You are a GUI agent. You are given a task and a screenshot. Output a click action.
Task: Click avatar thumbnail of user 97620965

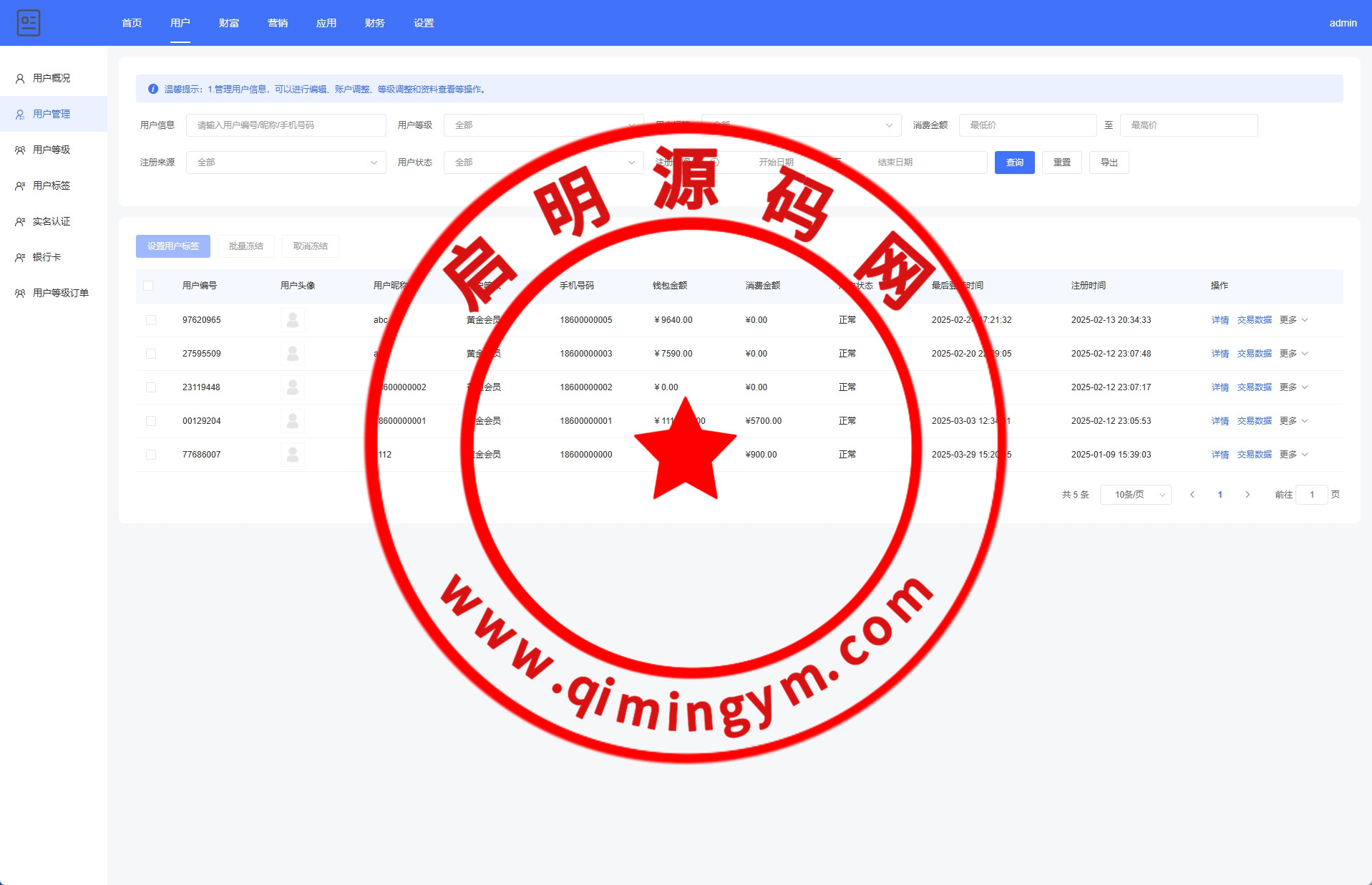click(292, 320)
